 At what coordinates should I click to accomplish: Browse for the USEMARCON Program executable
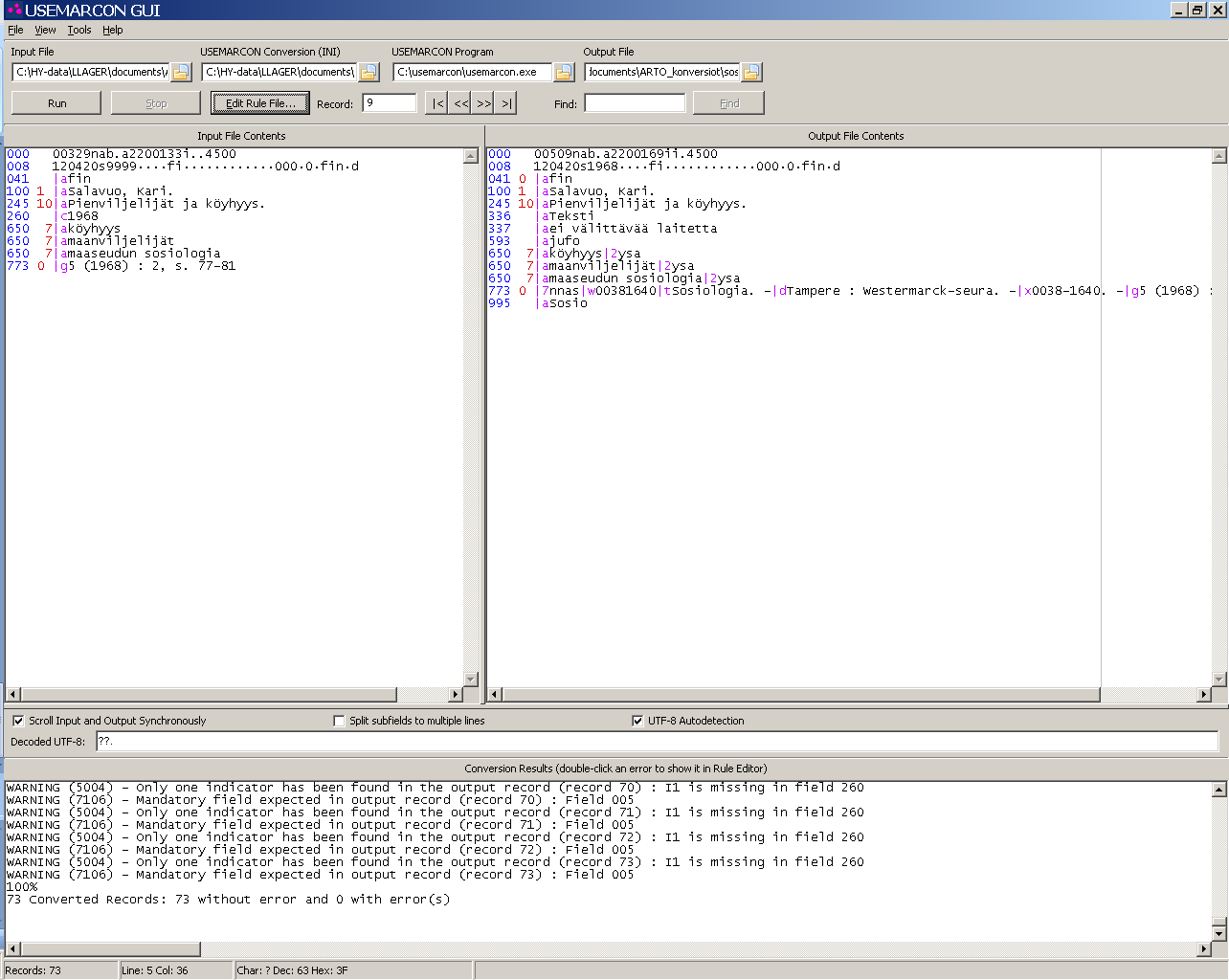[x=564, y=72]
